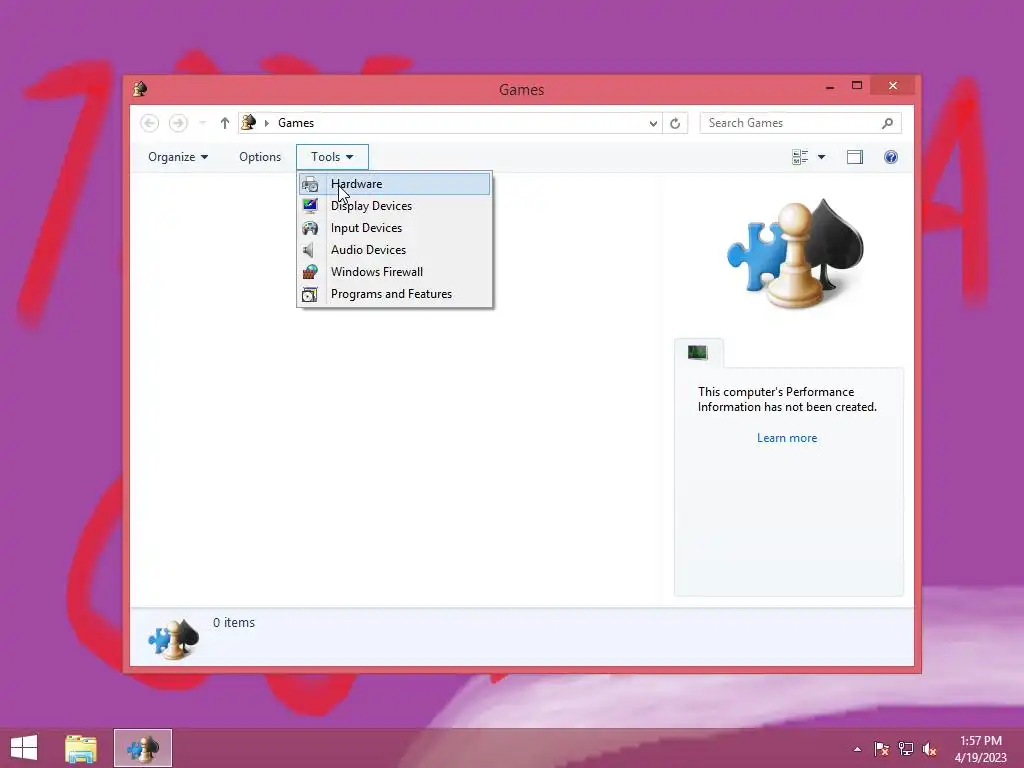This screenshot has height=768, width=1024.
Task: Open address bar history dropdown
Action: (x=652, y=123)
